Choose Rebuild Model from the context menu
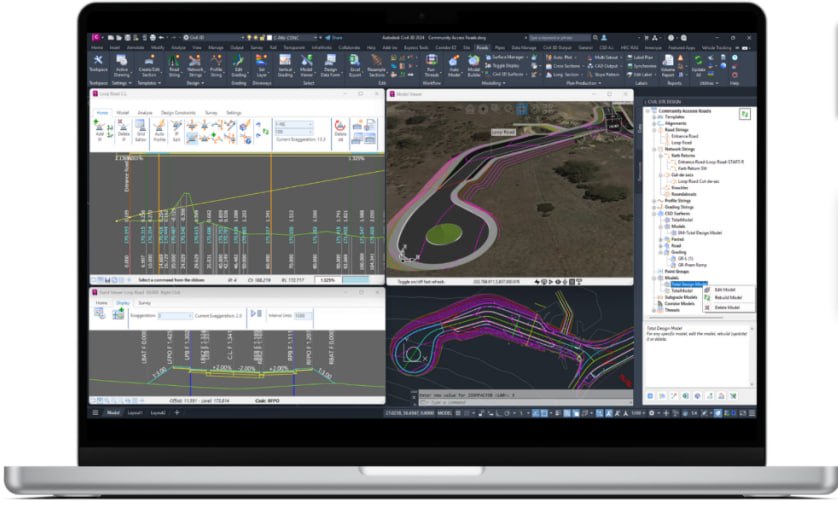This screenshot has width=838, height=505. [x=728, y=298]
